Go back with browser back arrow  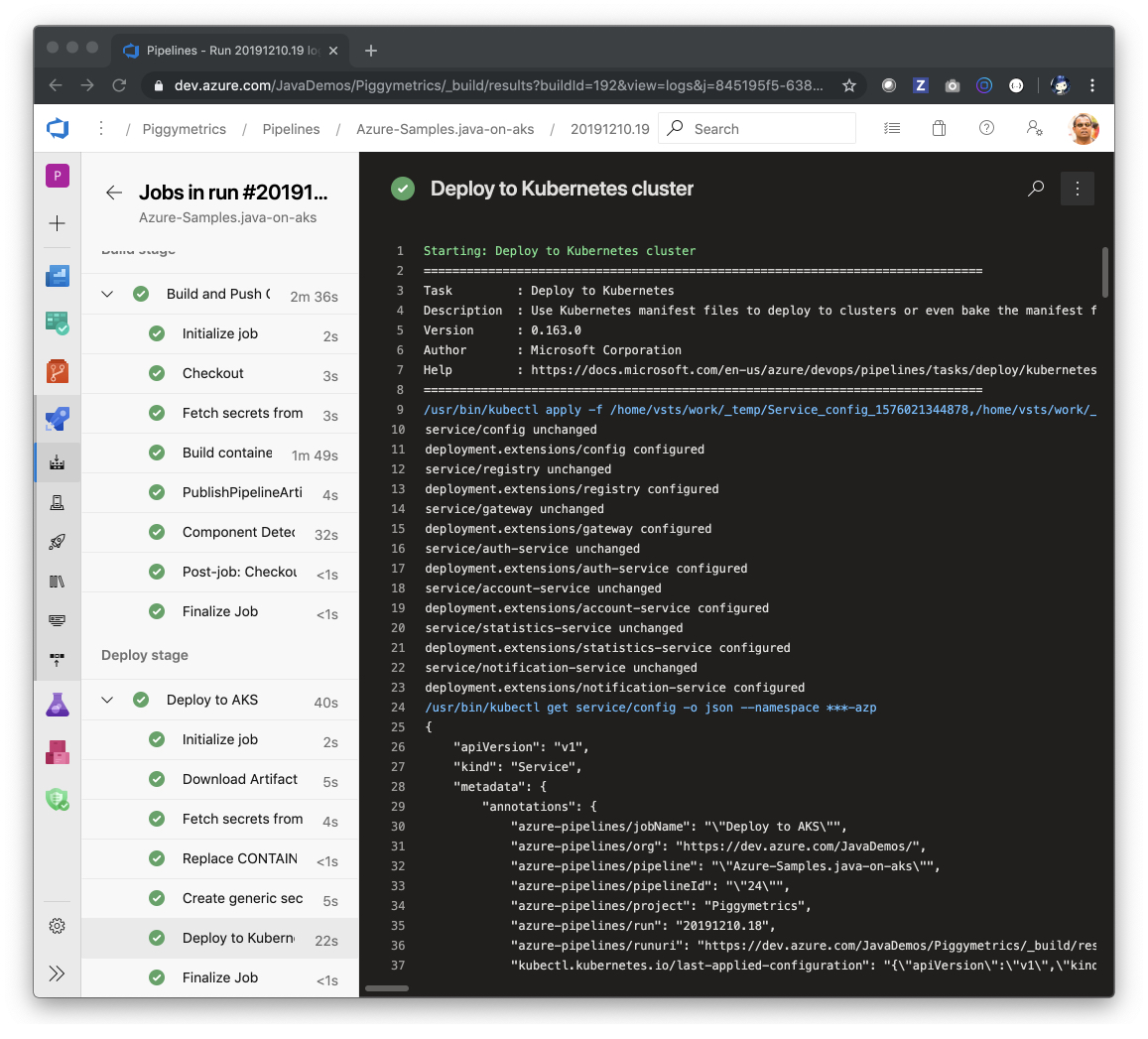pyautogui.click(x=56, y=85)
